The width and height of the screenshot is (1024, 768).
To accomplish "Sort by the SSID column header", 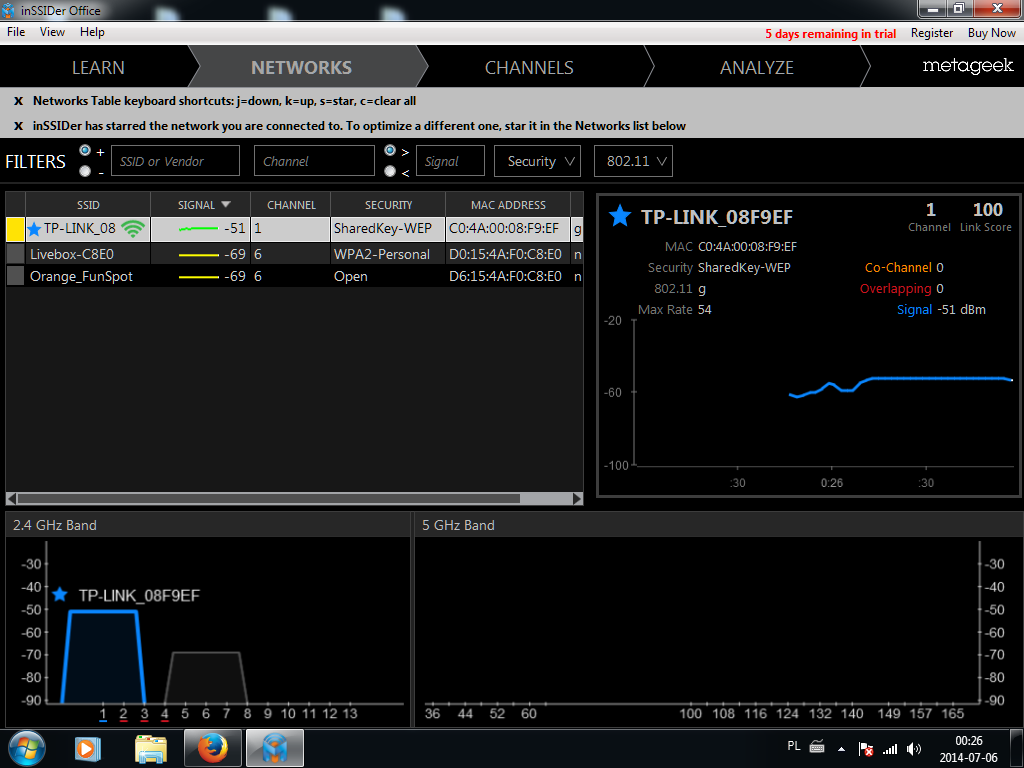I will (x=88, y=204).
